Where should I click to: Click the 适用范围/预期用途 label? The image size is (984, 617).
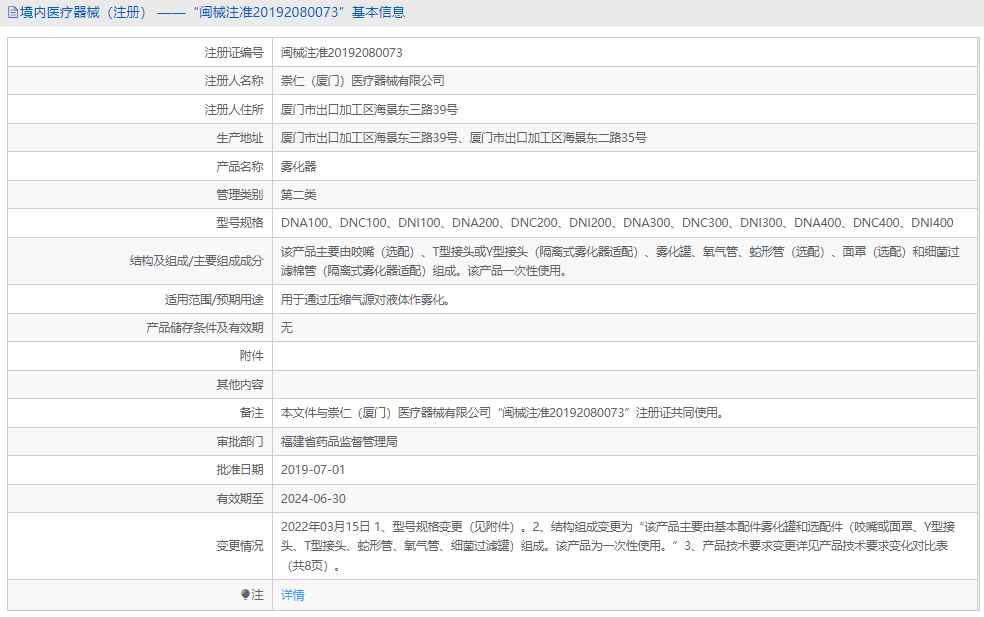(x=214, y=300)
